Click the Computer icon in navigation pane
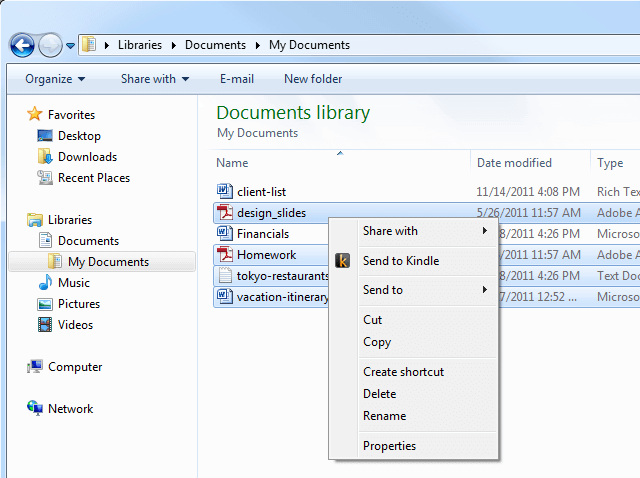Image resolution: width=640 pixels, height=478 pixels. [35, 366]
